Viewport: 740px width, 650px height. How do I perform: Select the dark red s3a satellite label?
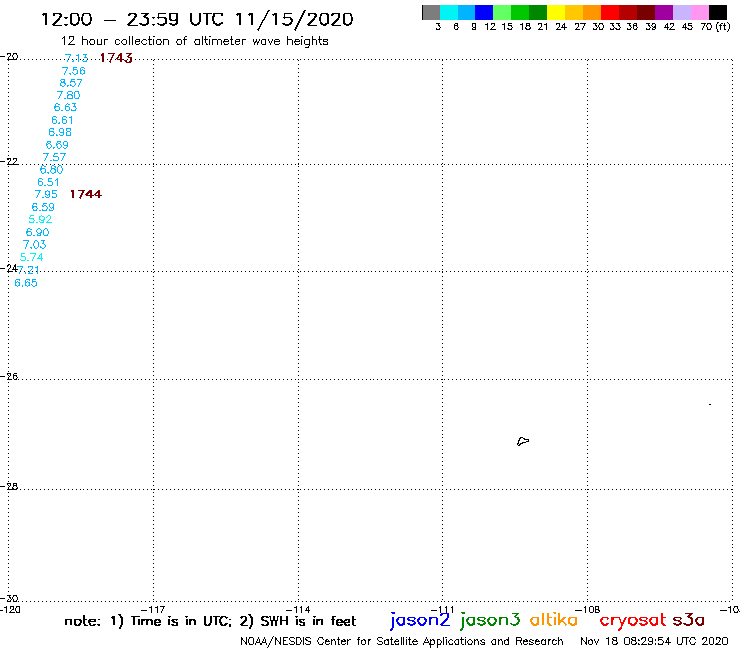tap(689, 620)
